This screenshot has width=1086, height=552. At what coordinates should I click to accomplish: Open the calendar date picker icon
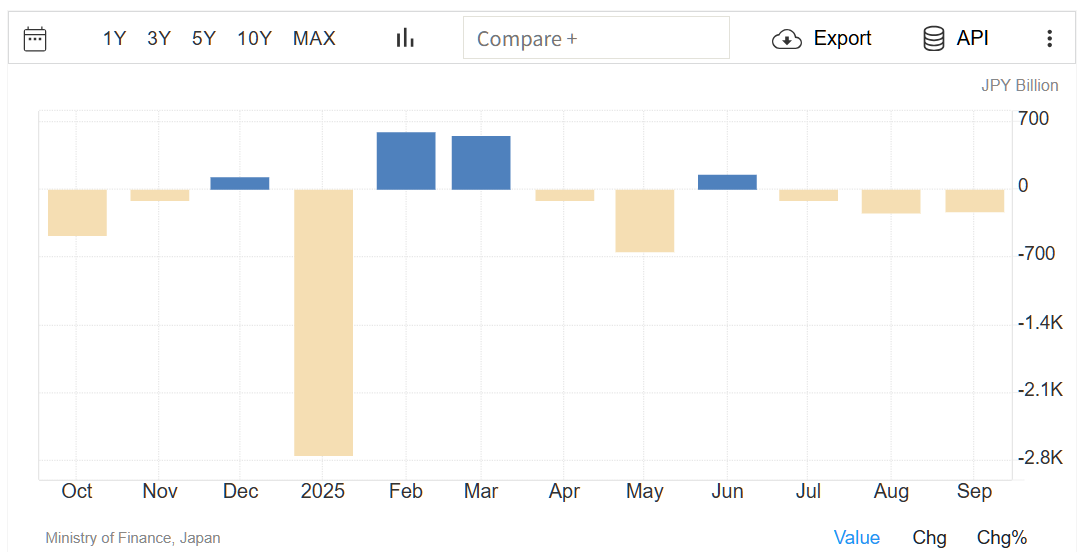click(x=35, y=39)
